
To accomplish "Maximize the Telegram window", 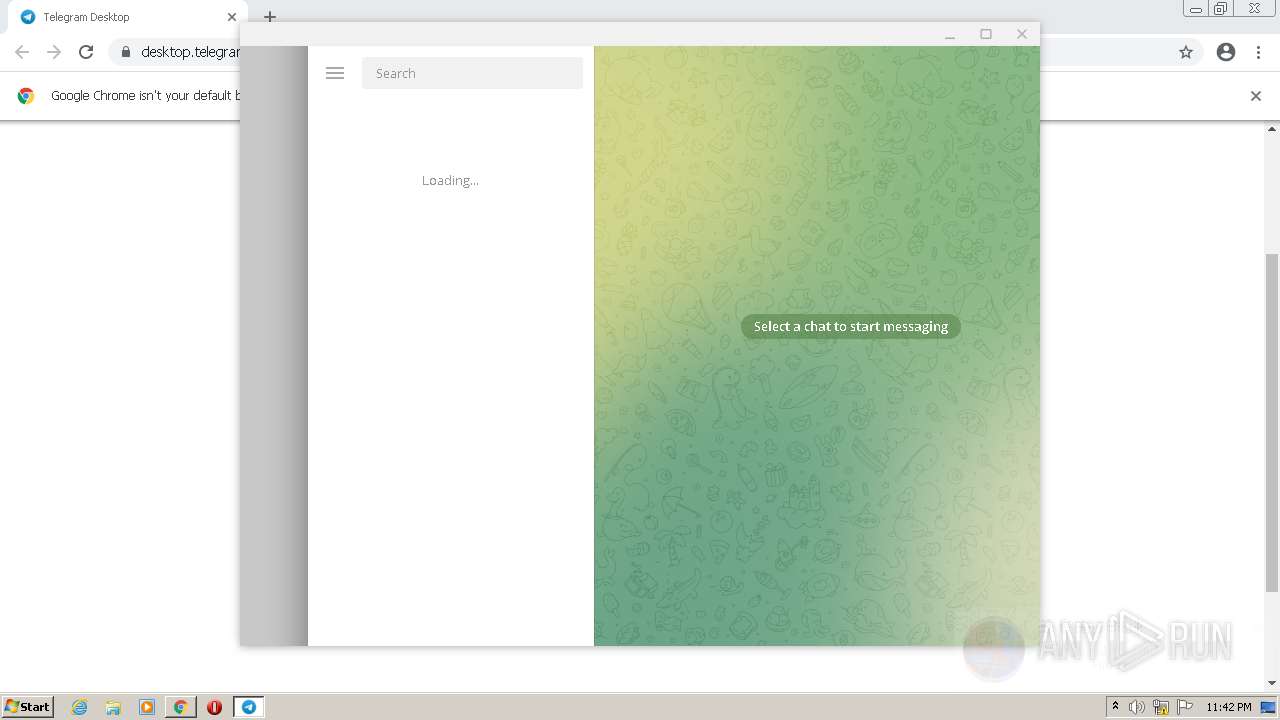I will tap(986, 34).
